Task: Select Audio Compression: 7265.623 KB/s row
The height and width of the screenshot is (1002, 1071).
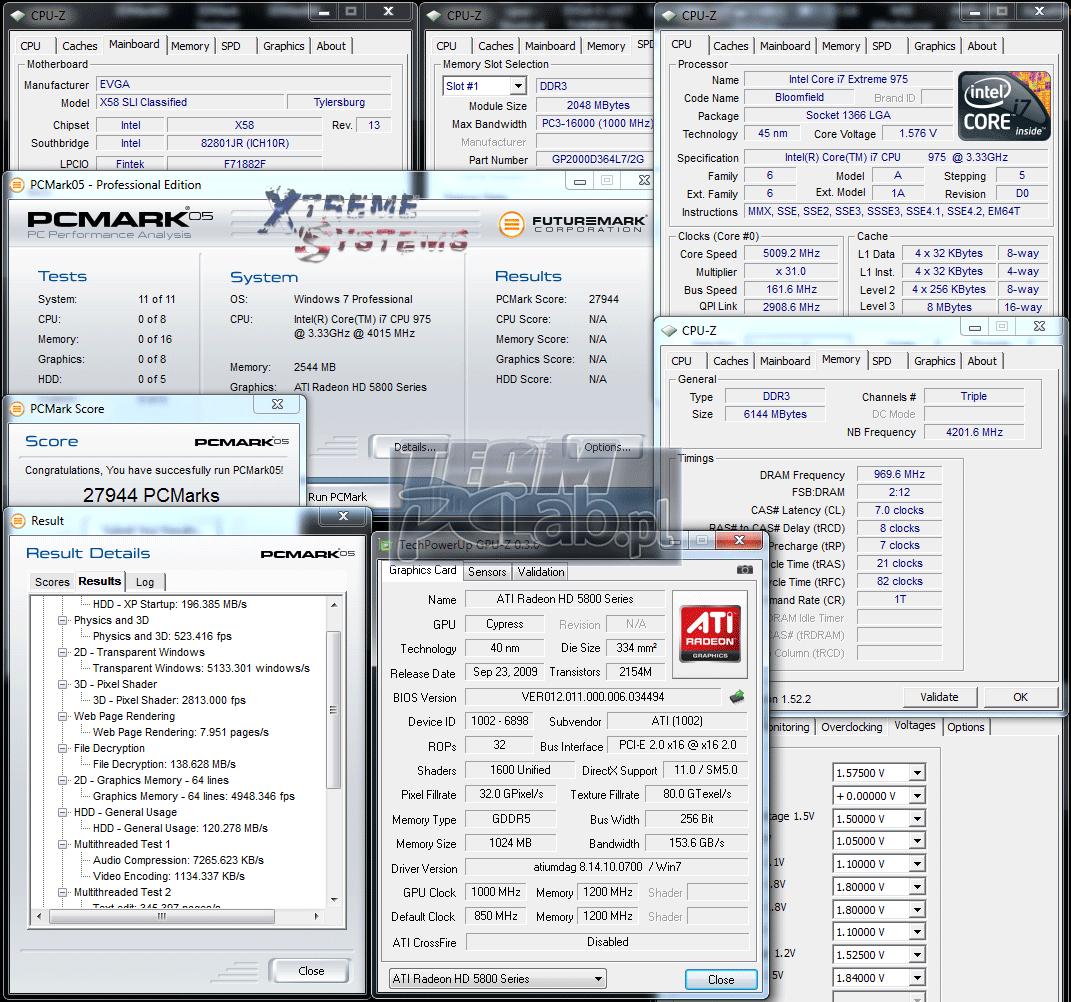Action: coord(178,861)
